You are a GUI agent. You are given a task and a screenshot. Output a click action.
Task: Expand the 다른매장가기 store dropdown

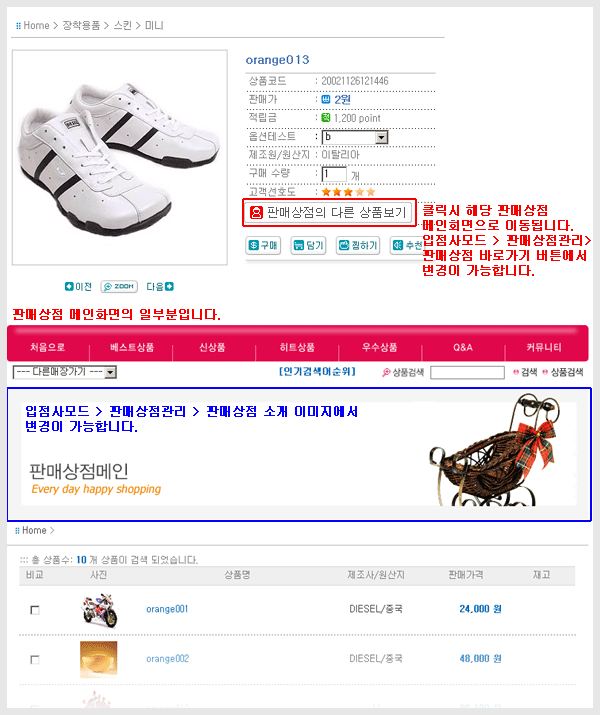pos(65,372)
